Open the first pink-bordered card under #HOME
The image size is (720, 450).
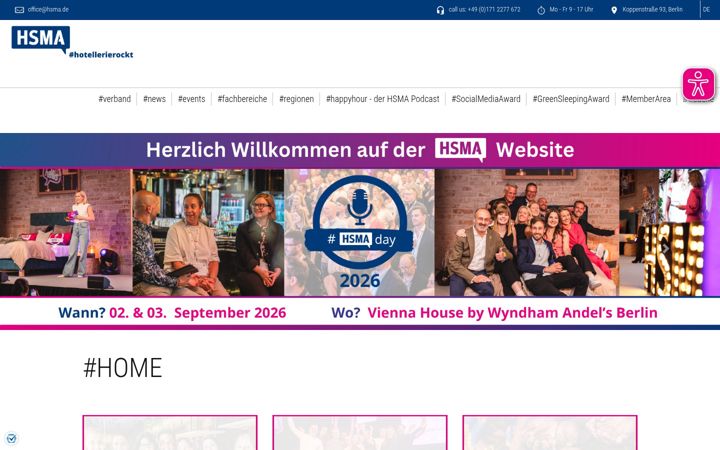(170, 433)
